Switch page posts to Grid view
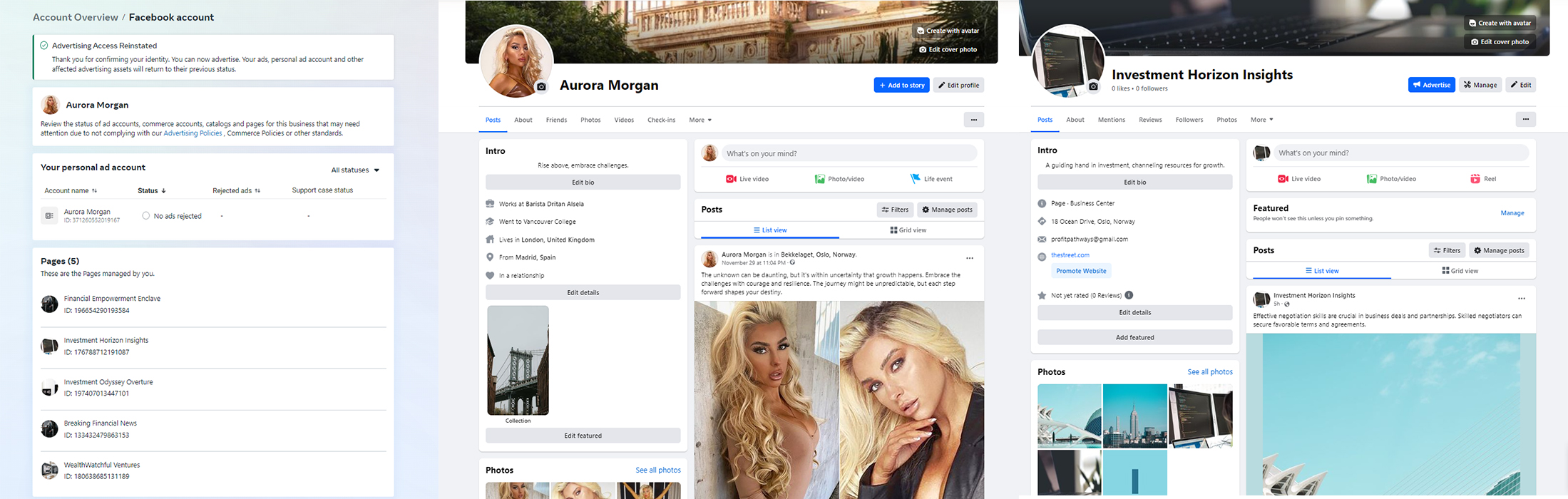 [x=1460, y=271]
